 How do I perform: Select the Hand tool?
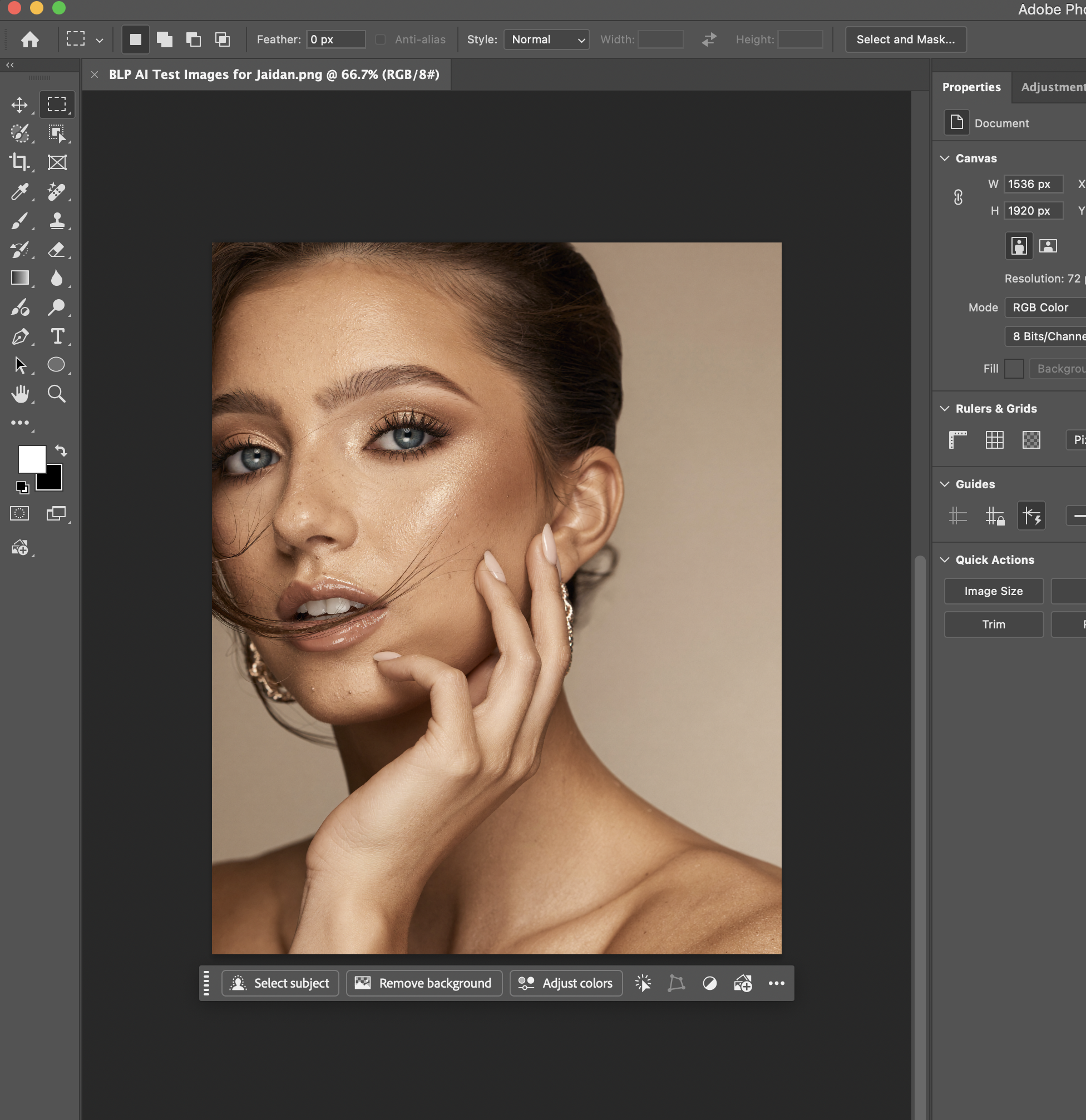(x=19, y=394)
